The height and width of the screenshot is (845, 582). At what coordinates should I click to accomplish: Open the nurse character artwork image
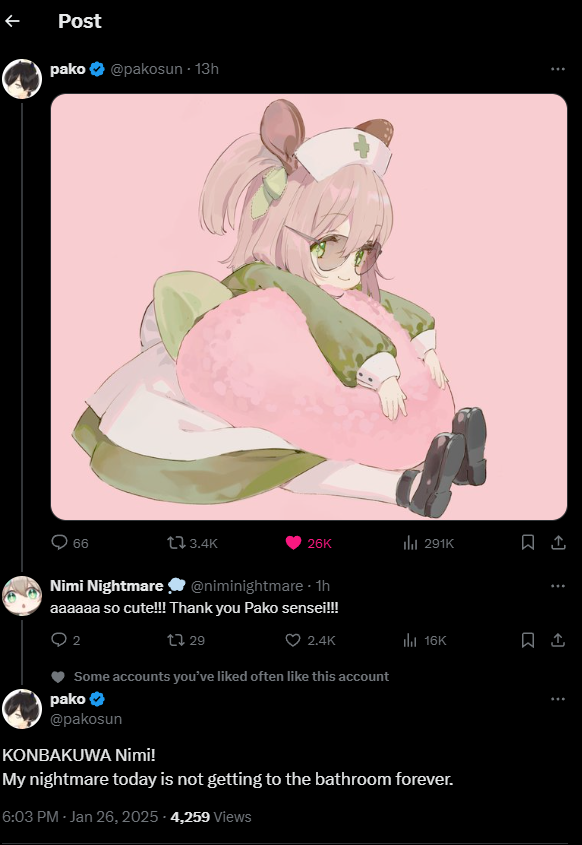click(x=309, y=307)
